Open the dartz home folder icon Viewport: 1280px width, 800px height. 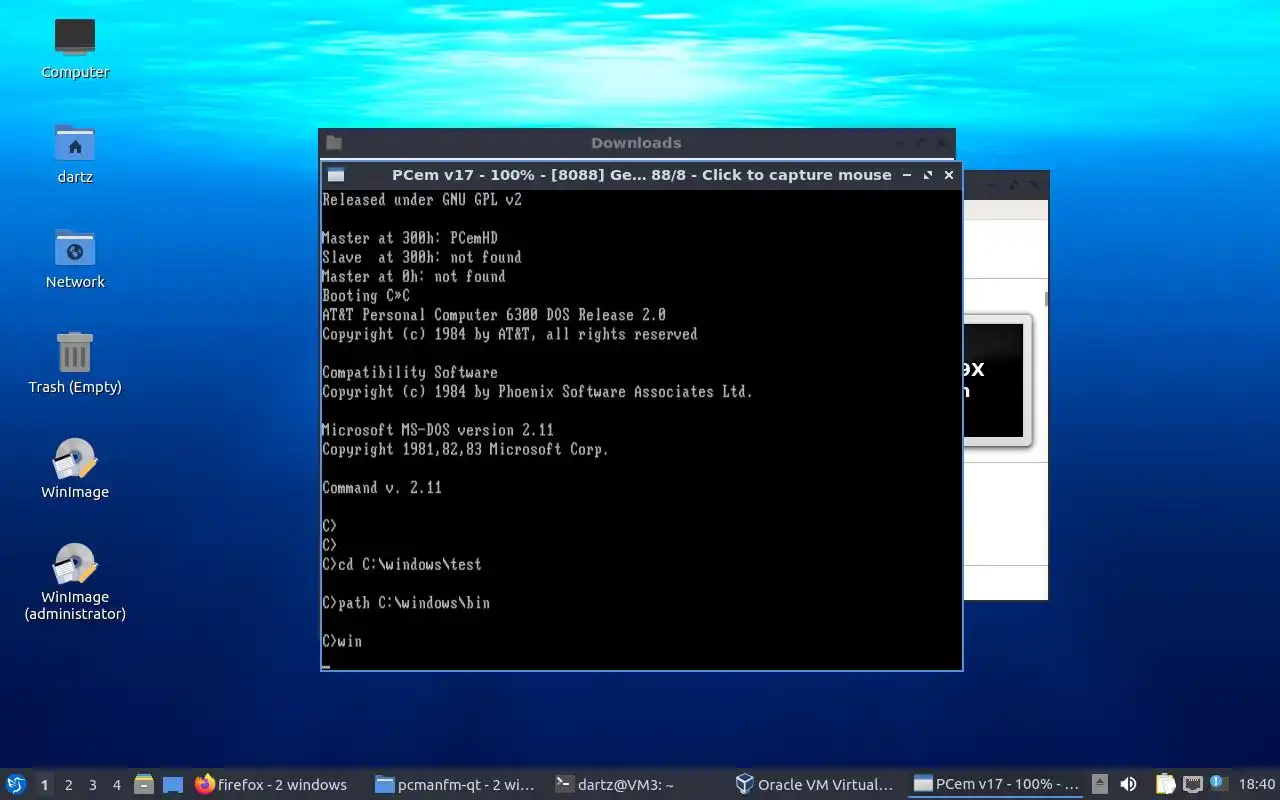click(75, 153)
